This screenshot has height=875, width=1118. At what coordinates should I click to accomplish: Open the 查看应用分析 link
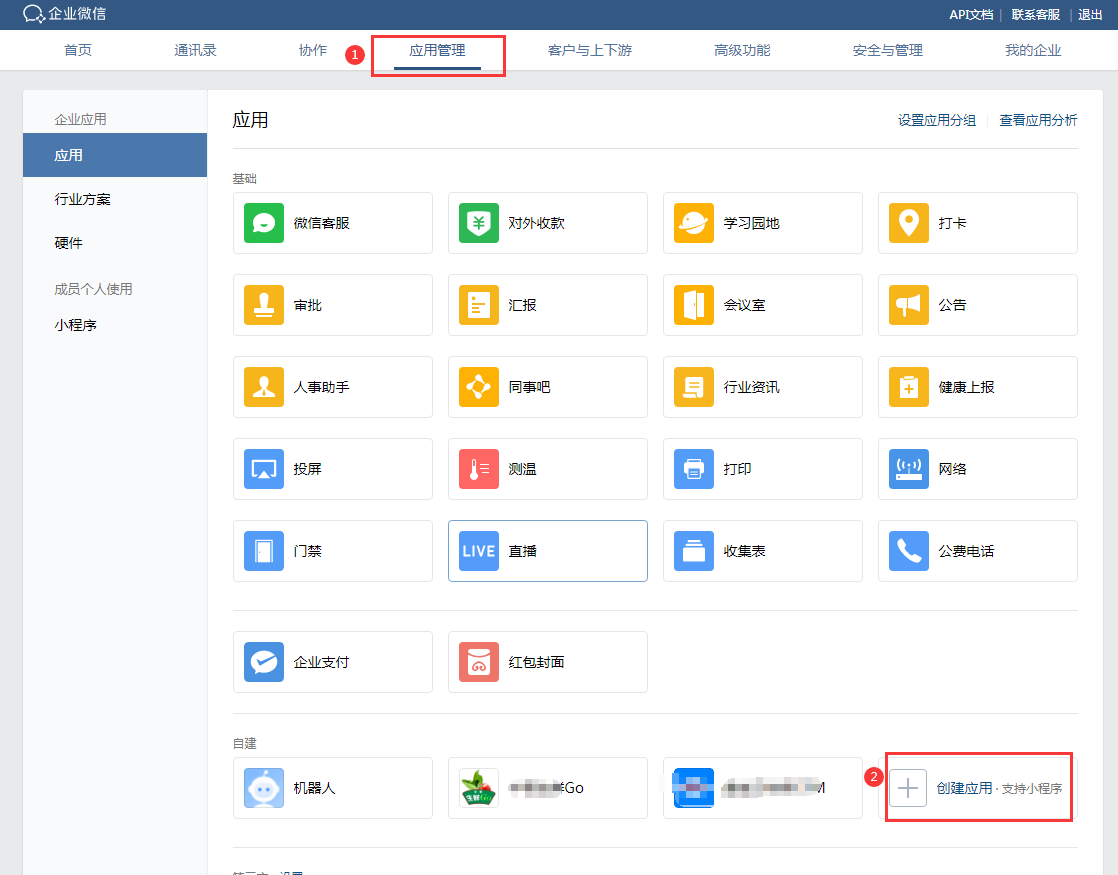pos(1038,120)
